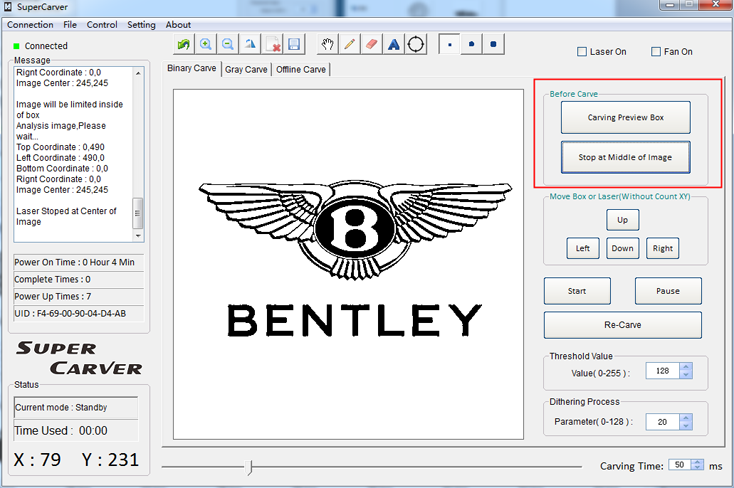The height and width of the screenshot is (488, 734).
Task: Click the 'Complete Times : 0' text
Action: pos(52,280)
